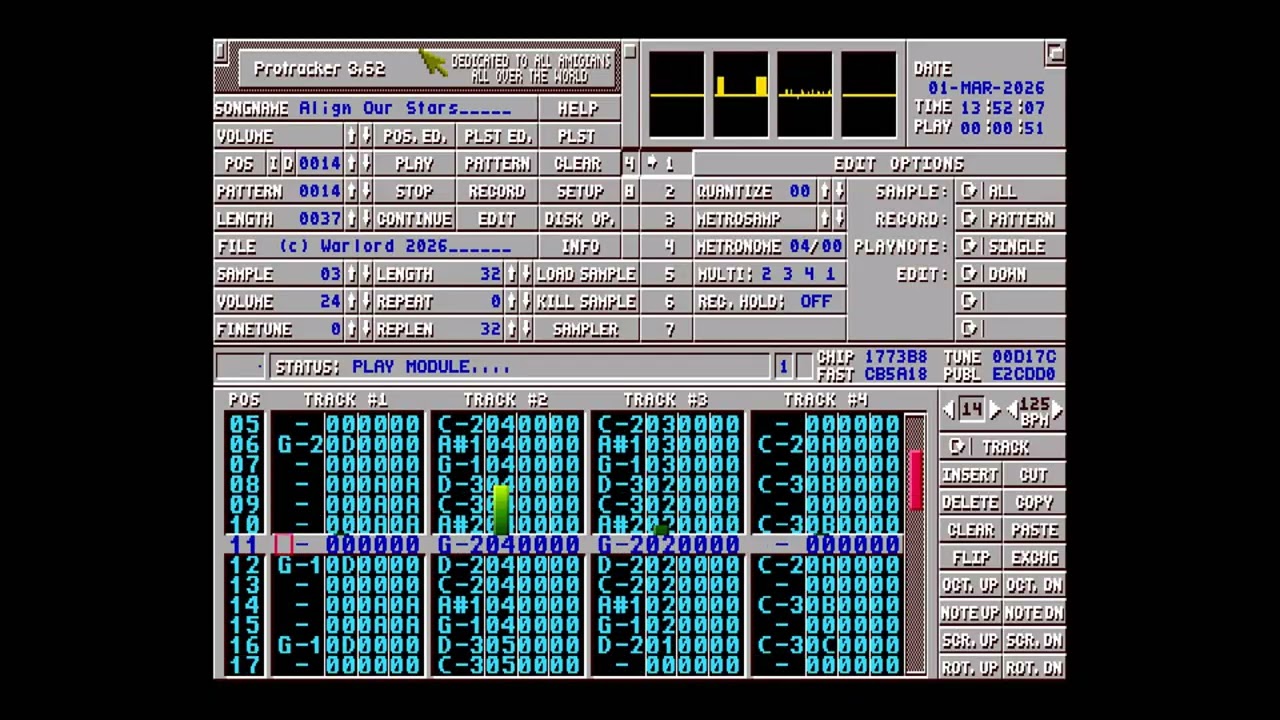The image size is (1280, 720).
Task: Click KILL SAMPLE button
Action: [x=586, y=301]
